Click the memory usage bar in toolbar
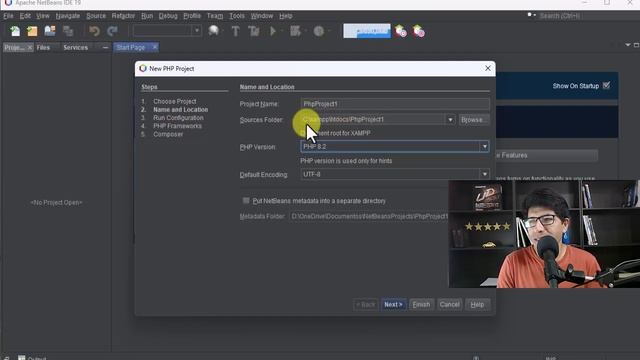640x360 pixels. [x=367, y=31]
